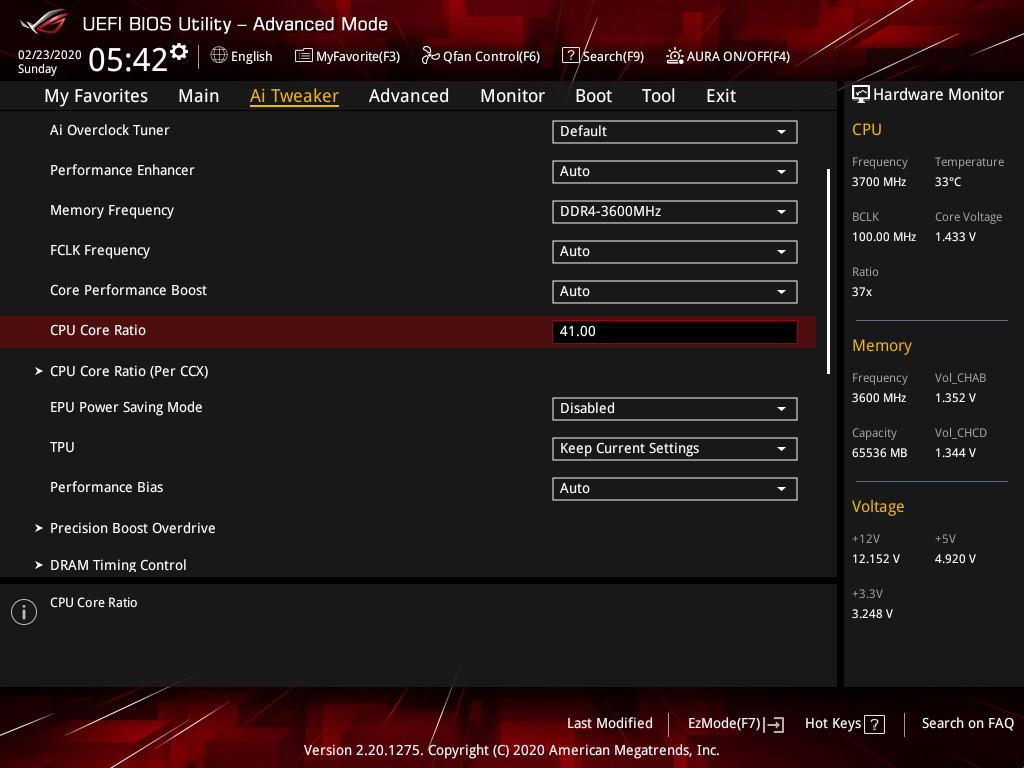Open the Performance Bias dropdown
The width and height of the screenshot is (1024, 768).
point(675,488)
